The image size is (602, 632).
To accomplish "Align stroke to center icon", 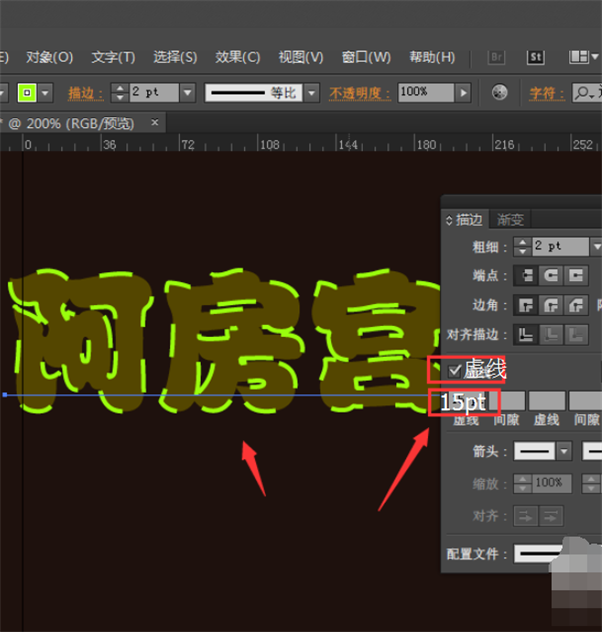I will (x=526, y=335).
